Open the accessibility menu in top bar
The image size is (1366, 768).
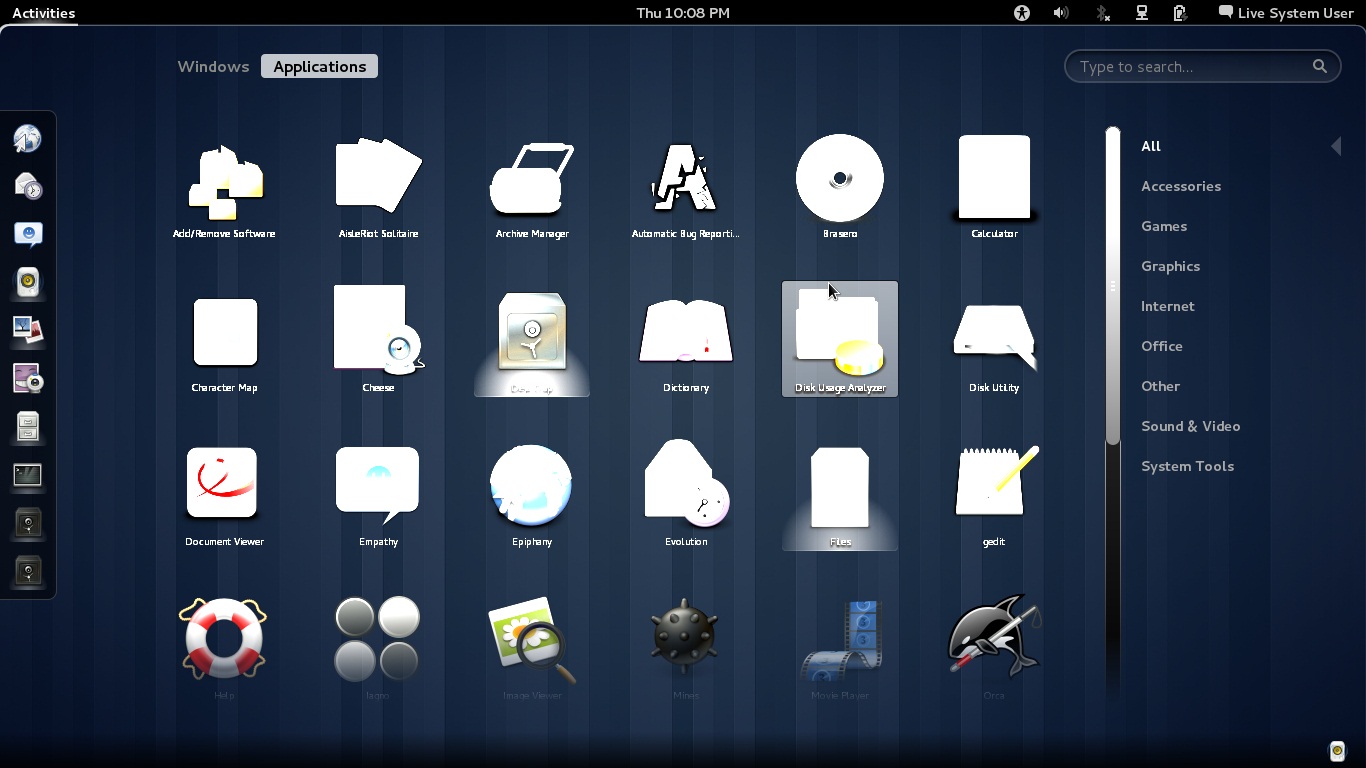[1021, 13]
